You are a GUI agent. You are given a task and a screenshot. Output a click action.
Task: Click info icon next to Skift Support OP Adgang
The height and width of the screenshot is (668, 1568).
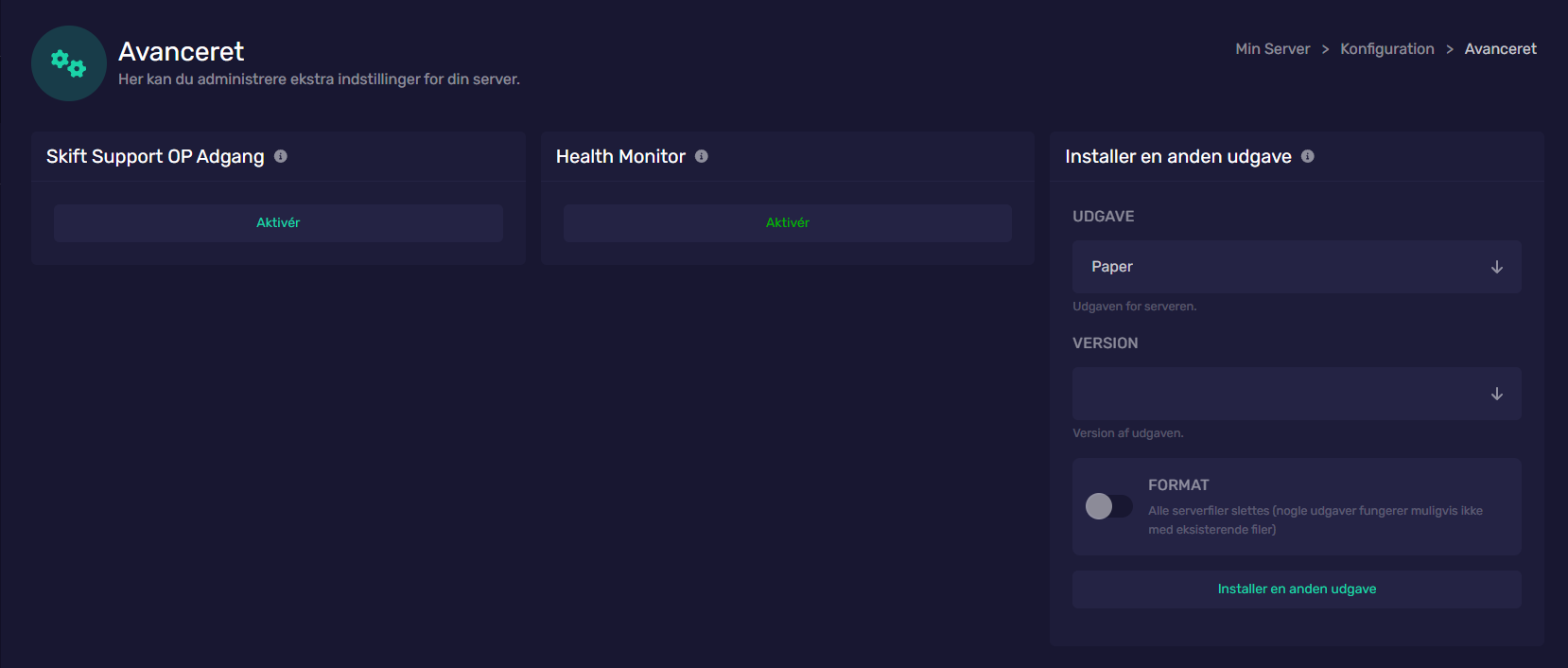pos(281,156)
